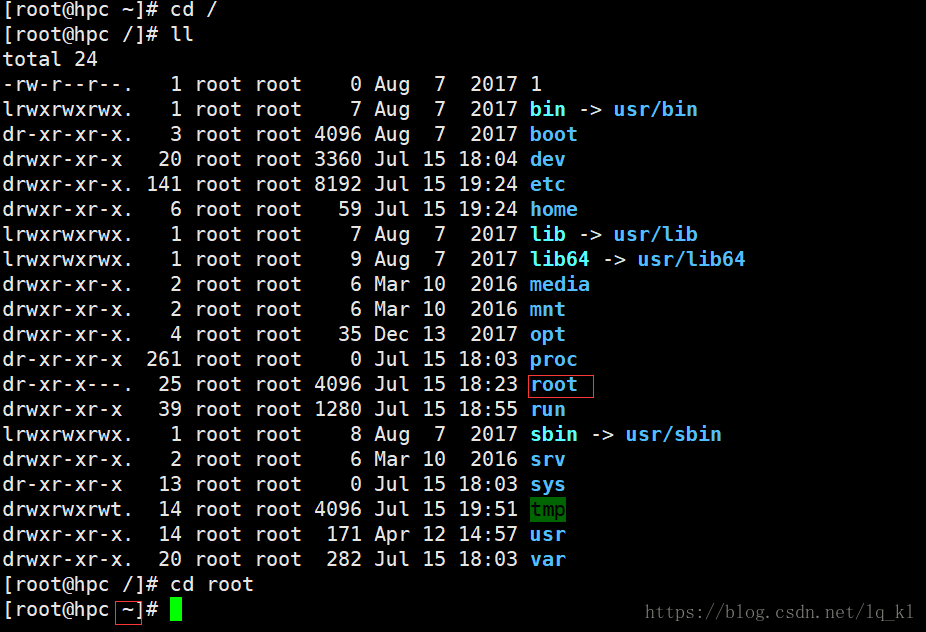Viewport: 926px width, 632px height.
Task: Click the red-boxed tilde in the last prompt
Action: tap(128, 610)
